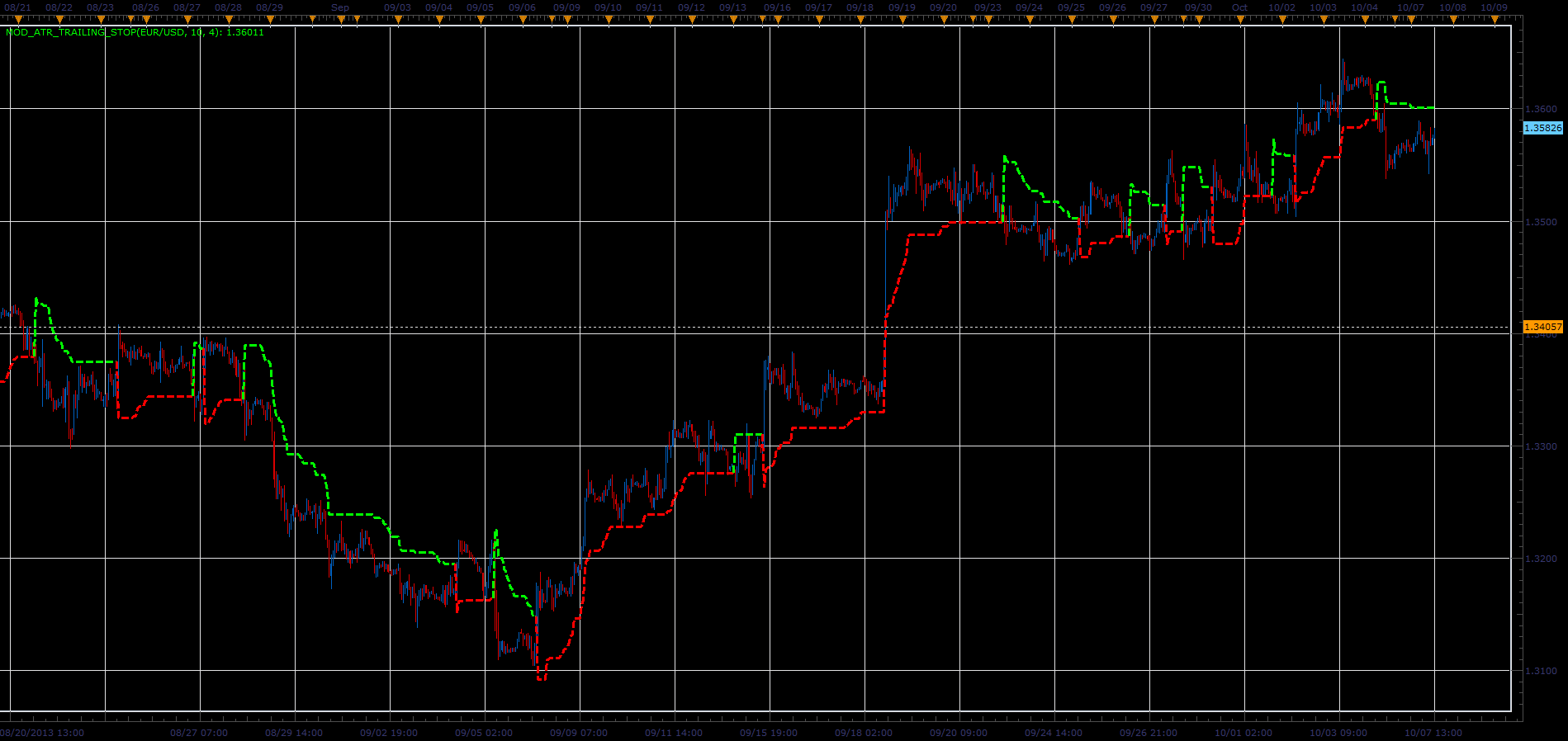
Task: Select the 1.3300 price axis label
Action: pos(1541,446)
